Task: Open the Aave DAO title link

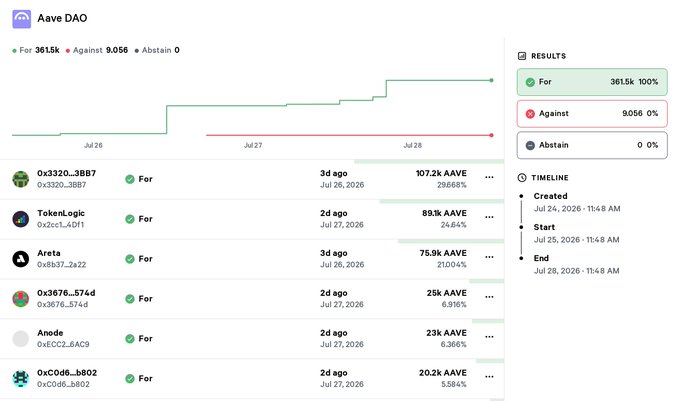Action: click(x=62, y=18)
